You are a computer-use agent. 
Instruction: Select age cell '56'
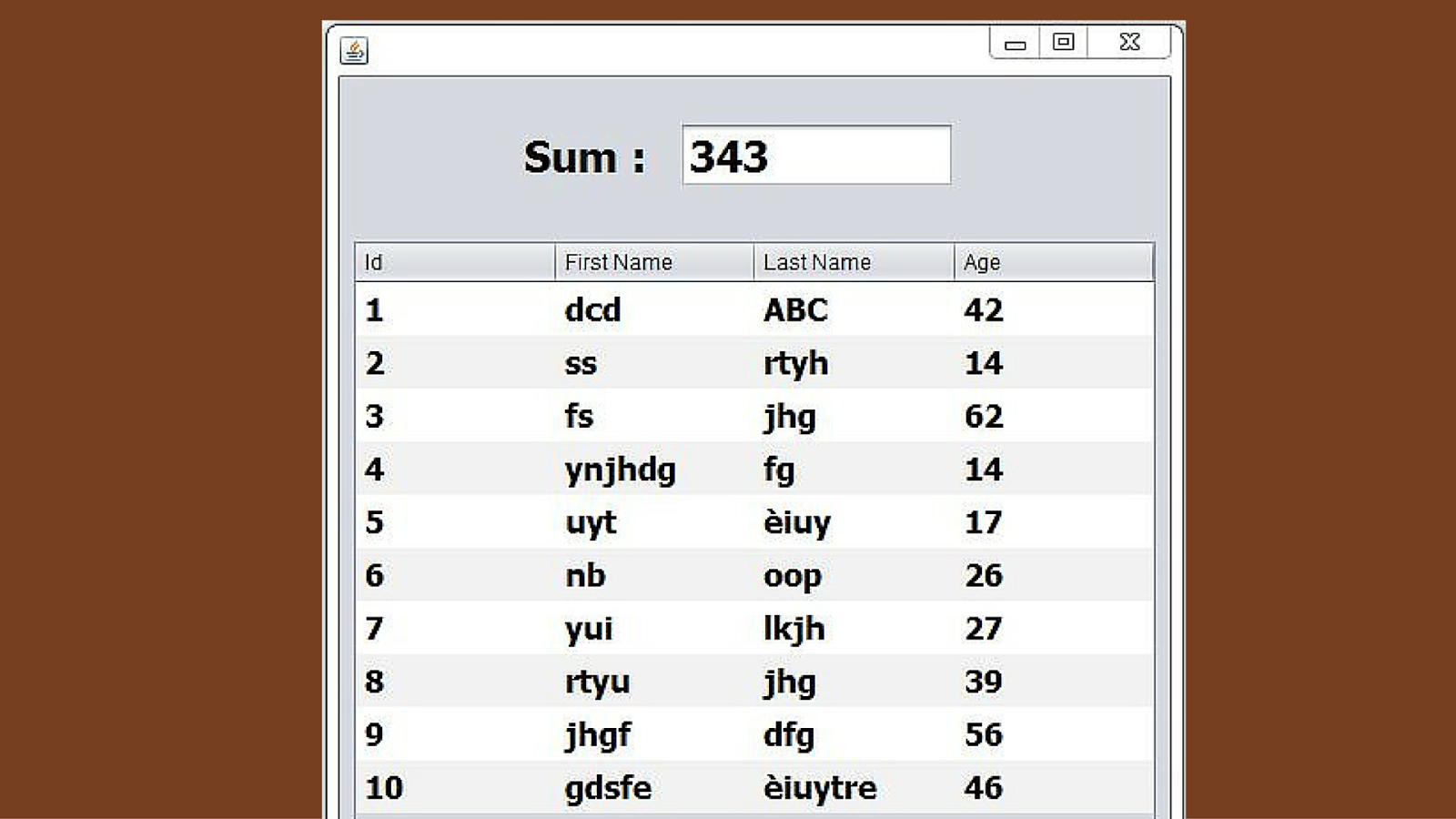tap(1053, 734)
